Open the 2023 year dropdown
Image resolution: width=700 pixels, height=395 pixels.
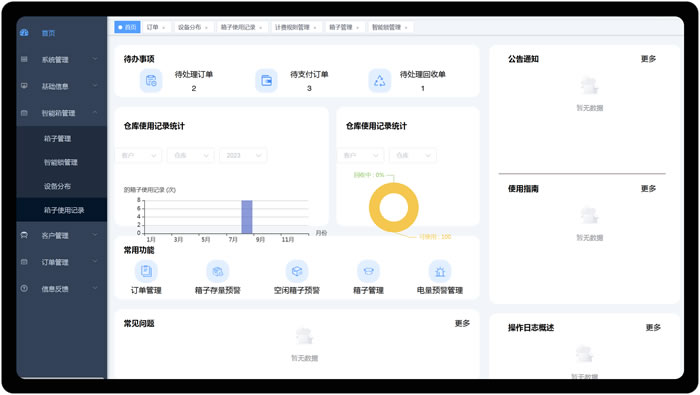(243, 155)
